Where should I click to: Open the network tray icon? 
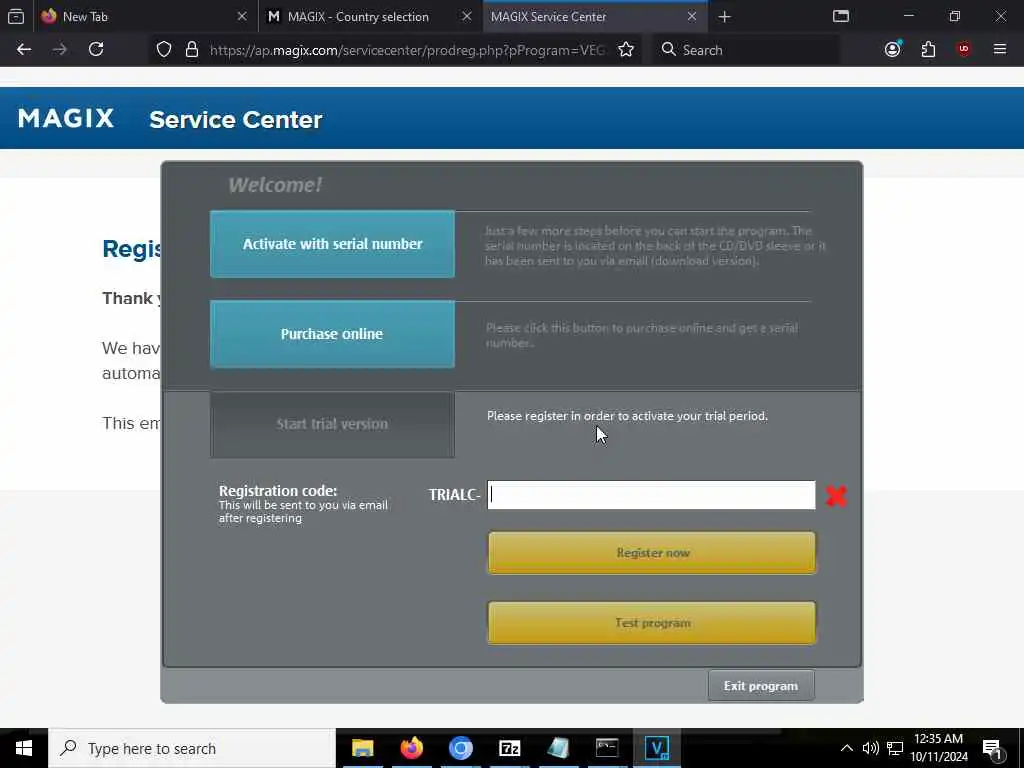tap(895, 748)
